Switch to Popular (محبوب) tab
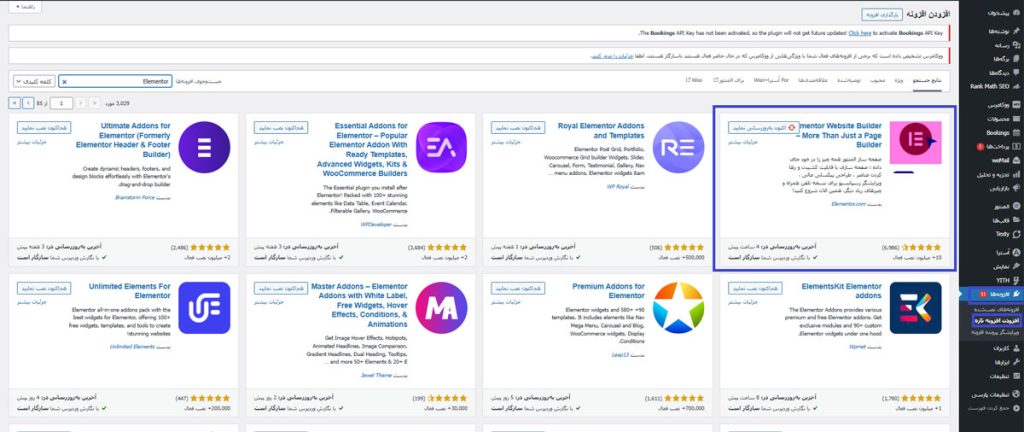The width and height of the screenshot is (1024, 432). [878, 80]
